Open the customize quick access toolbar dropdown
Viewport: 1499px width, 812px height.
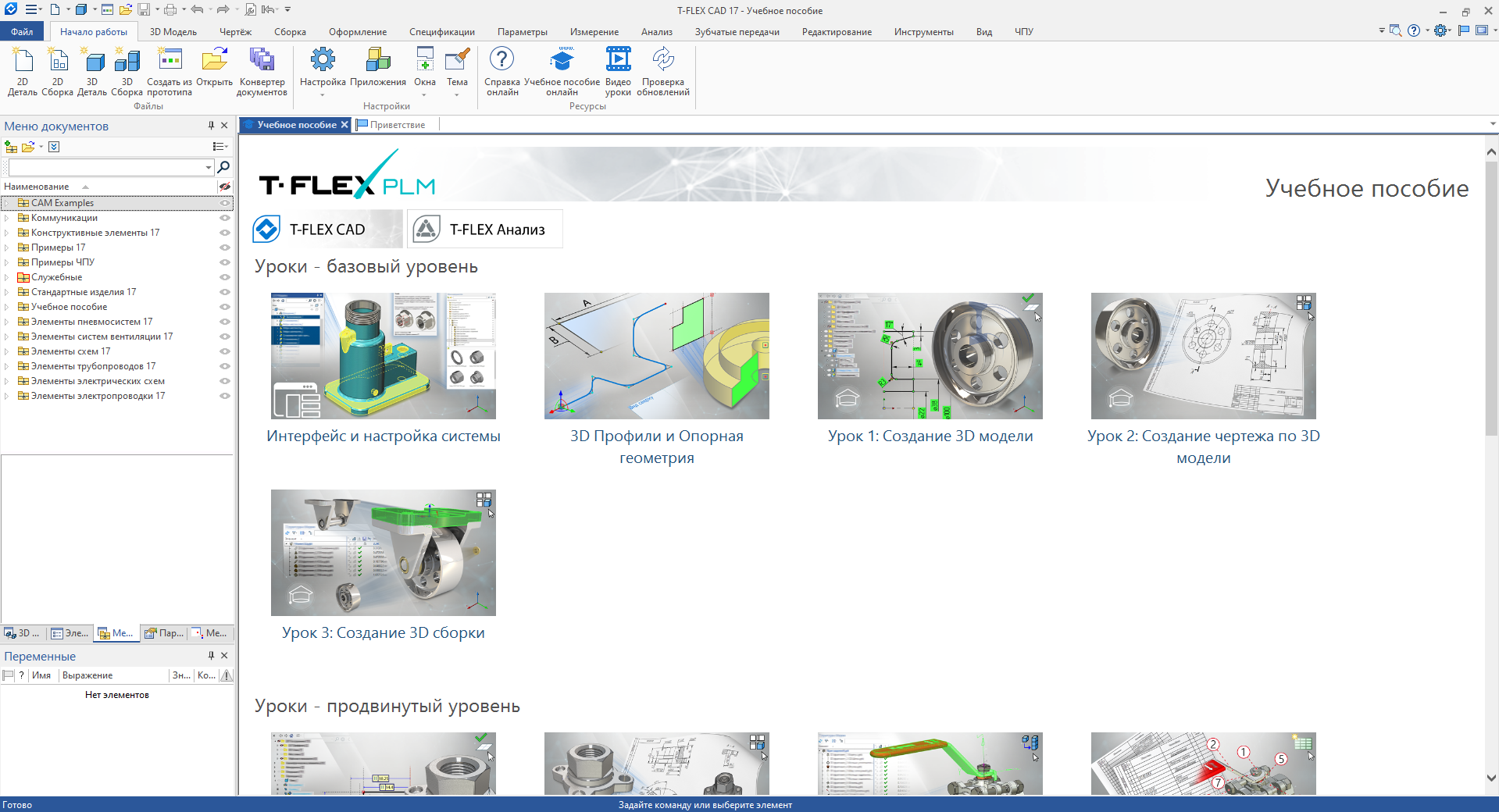pyautogui.click(x=287, y=10)
